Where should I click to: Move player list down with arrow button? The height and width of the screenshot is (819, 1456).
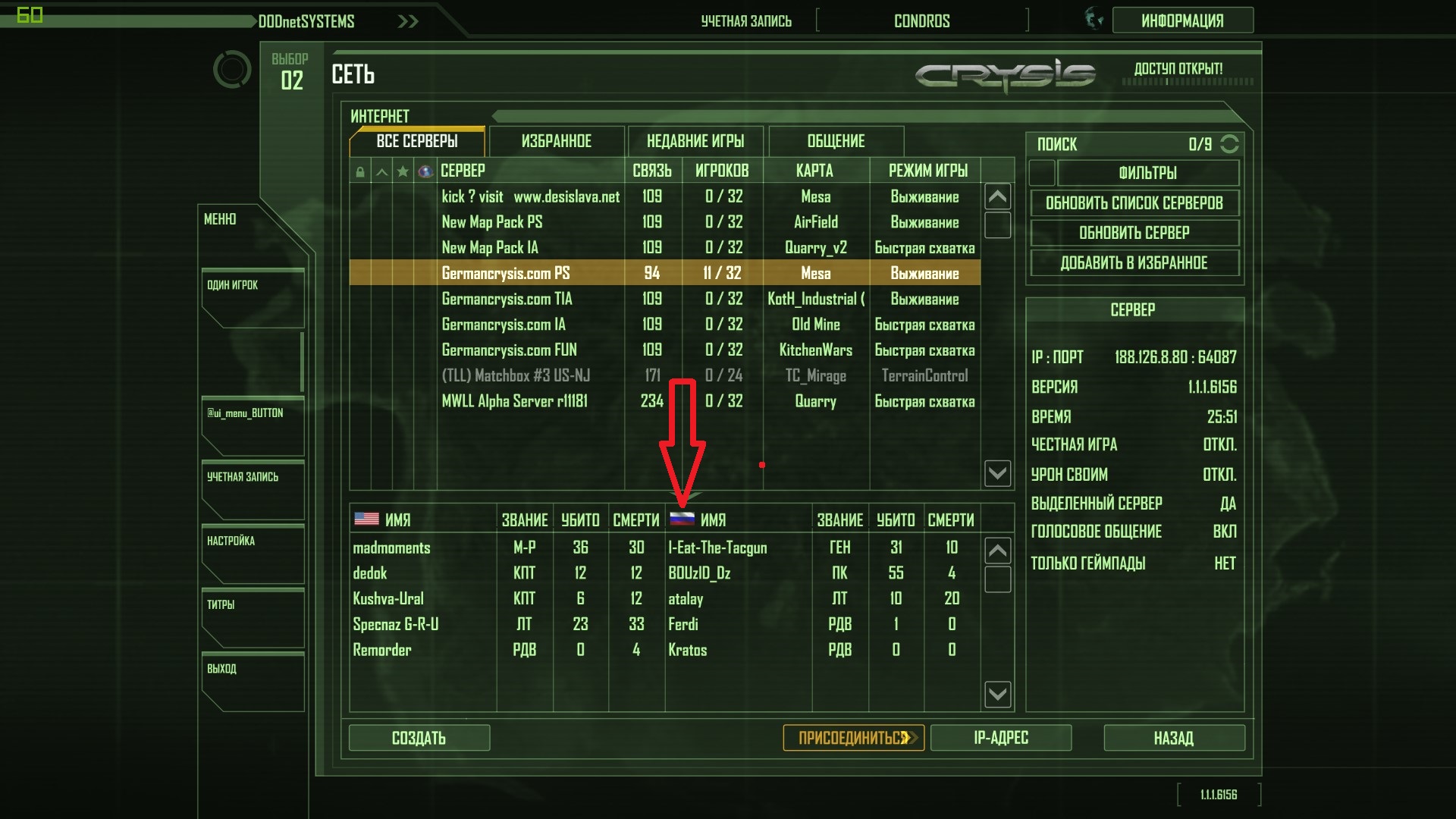click(997, 694)
